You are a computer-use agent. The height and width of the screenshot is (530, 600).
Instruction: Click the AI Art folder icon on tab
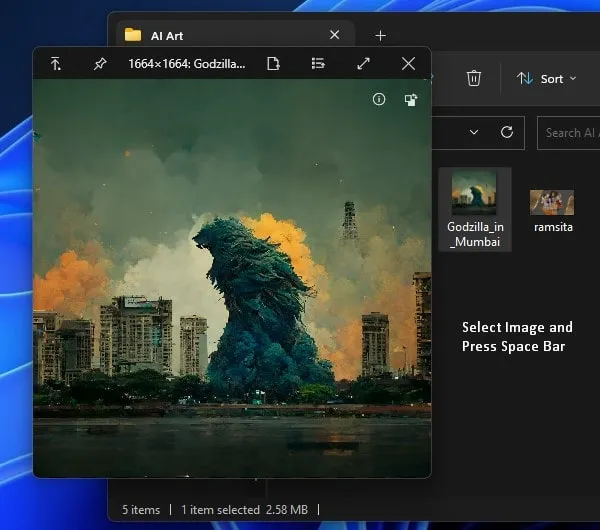pyautogui.click(x=133, y=35)
